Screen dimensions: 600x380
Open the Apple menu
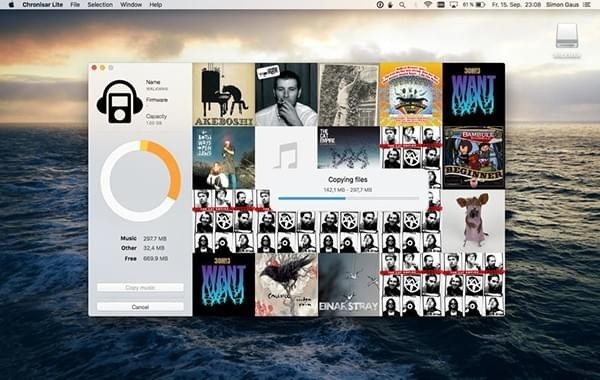coord(11,5)
